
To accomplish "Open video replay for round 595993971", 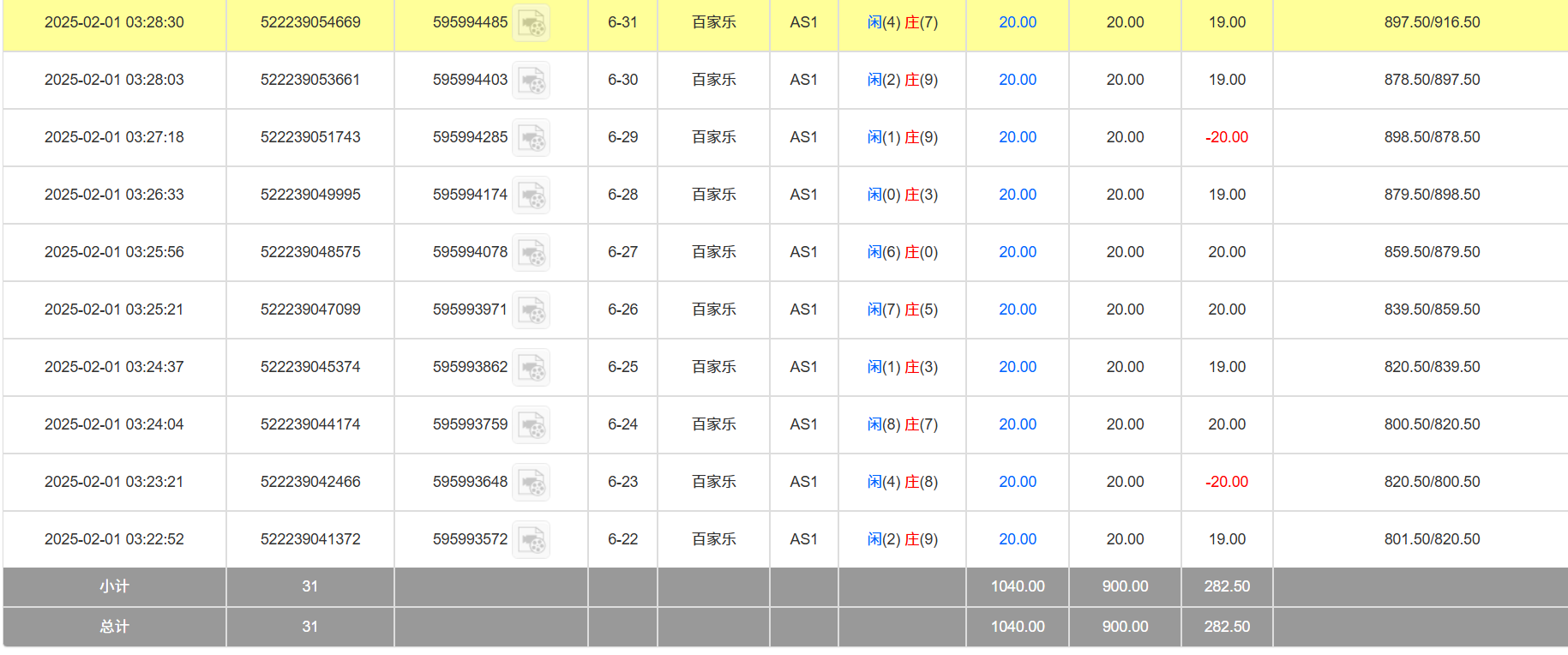I will tap(532, 310).
